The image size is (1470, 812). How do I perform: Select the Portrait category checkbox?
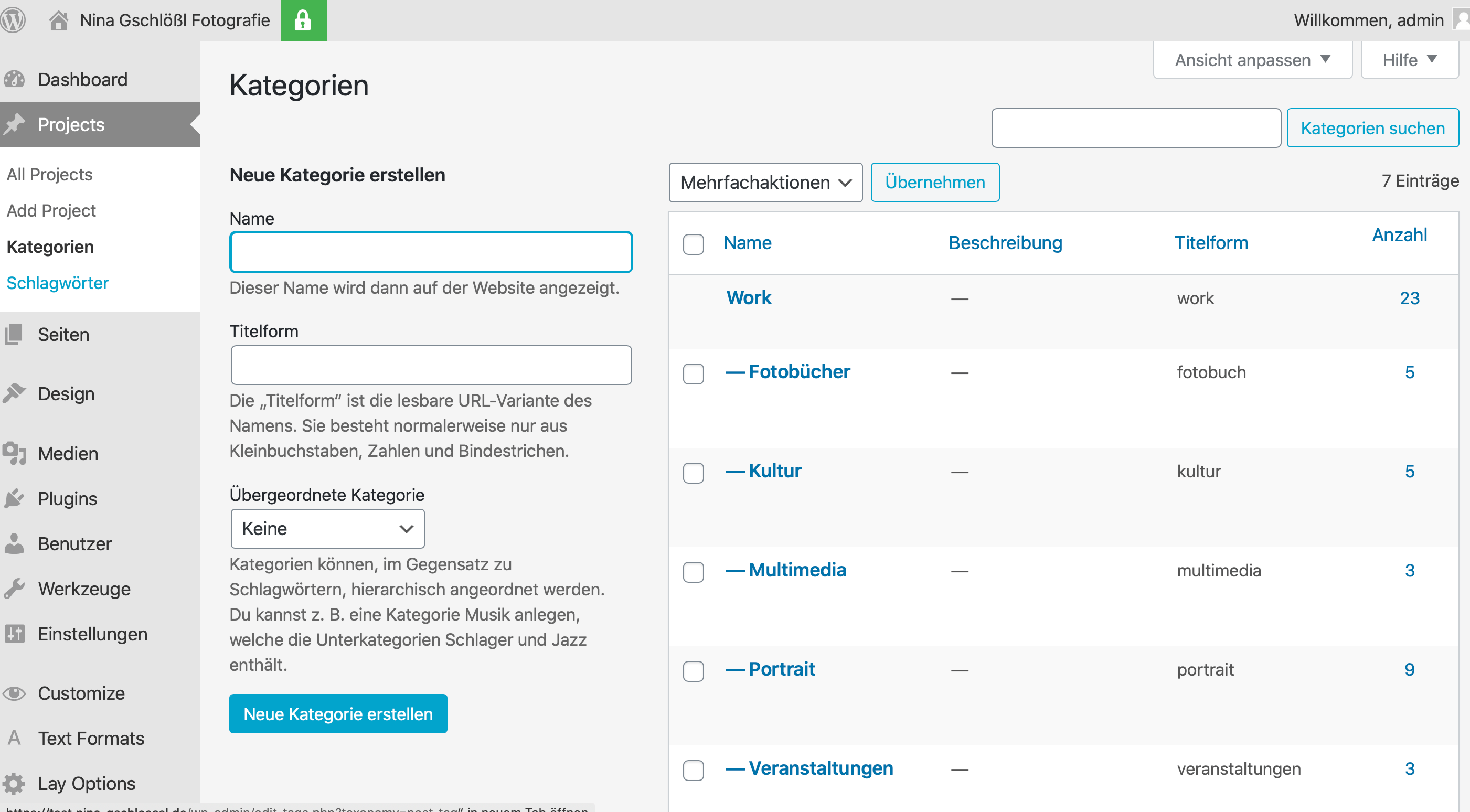[x=694, y=670]
